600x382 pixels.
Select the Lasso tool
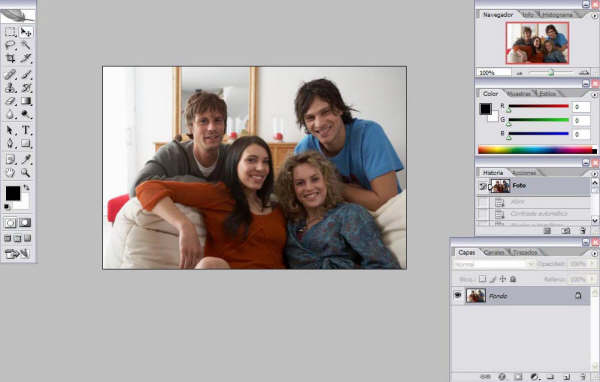coord(10,45)
